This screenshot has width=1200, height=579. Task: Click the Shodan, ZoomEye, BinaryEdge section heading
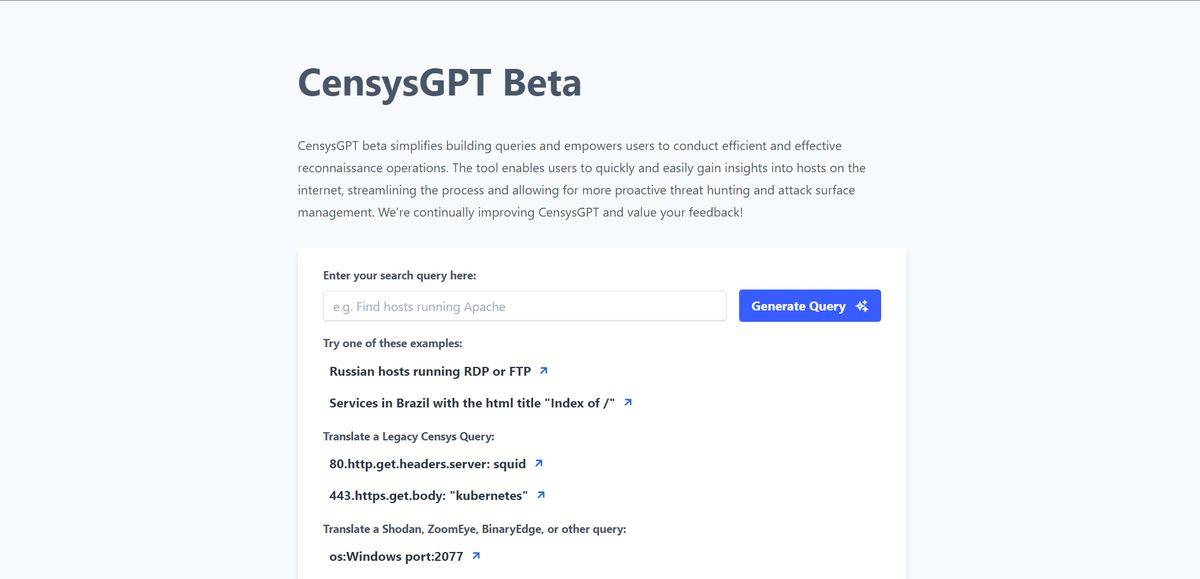pos(473,528)
